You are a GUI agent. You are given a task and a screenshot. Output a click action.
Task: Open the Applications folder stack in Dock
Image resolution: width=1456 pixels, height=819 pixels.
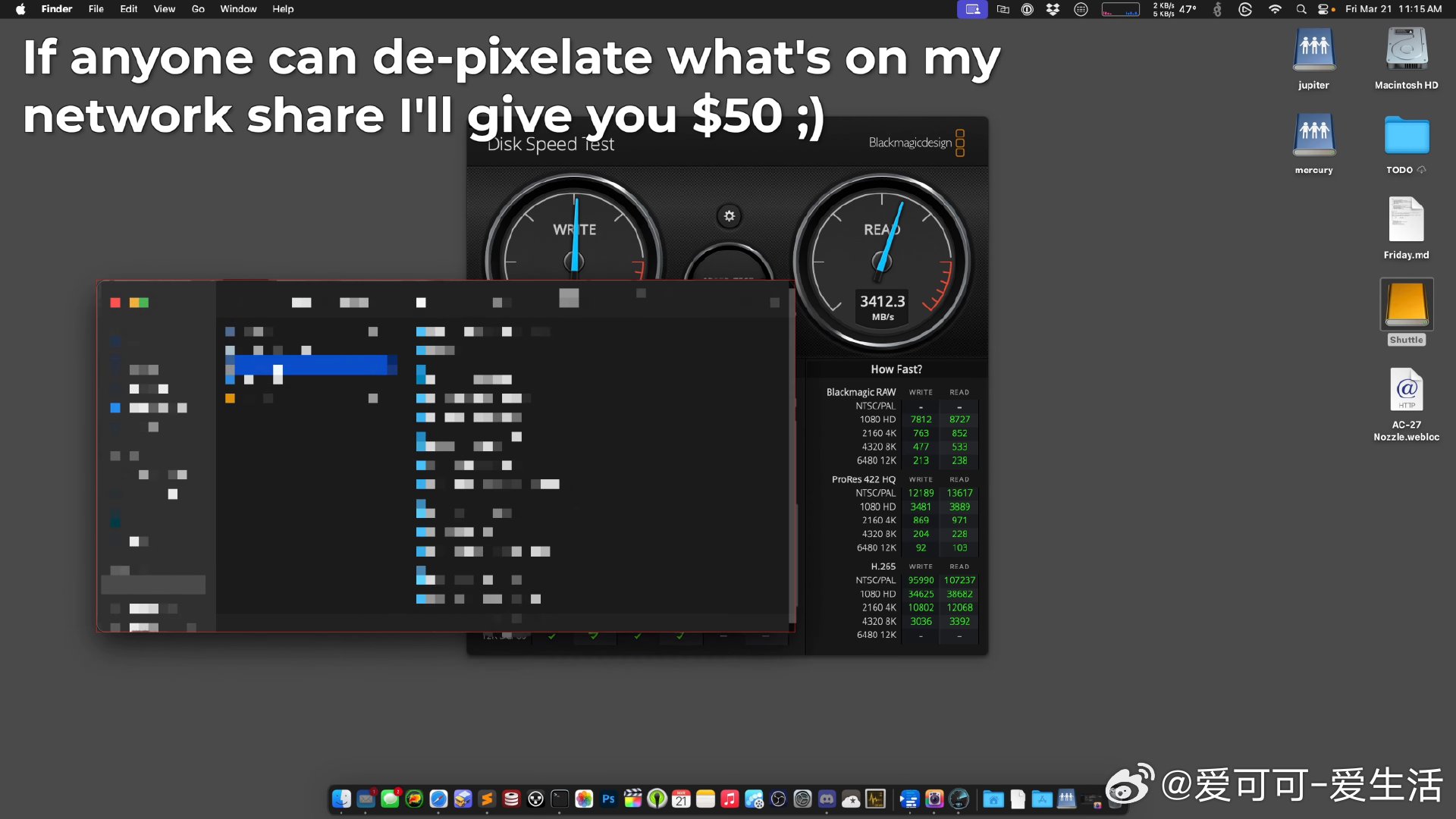1042,799
